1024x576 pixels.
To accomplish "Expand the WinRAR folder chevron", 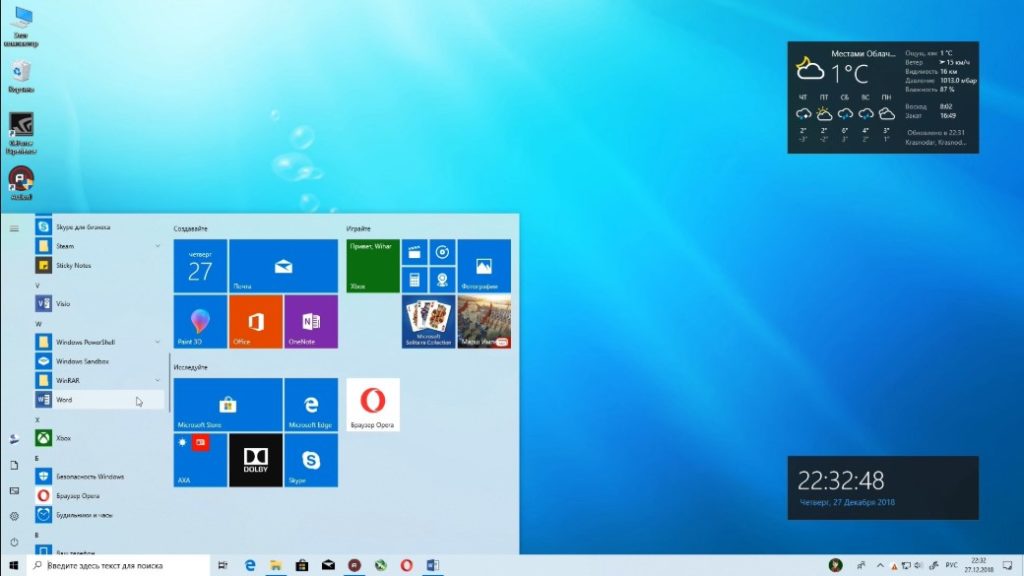I will (x=158, y=380).
